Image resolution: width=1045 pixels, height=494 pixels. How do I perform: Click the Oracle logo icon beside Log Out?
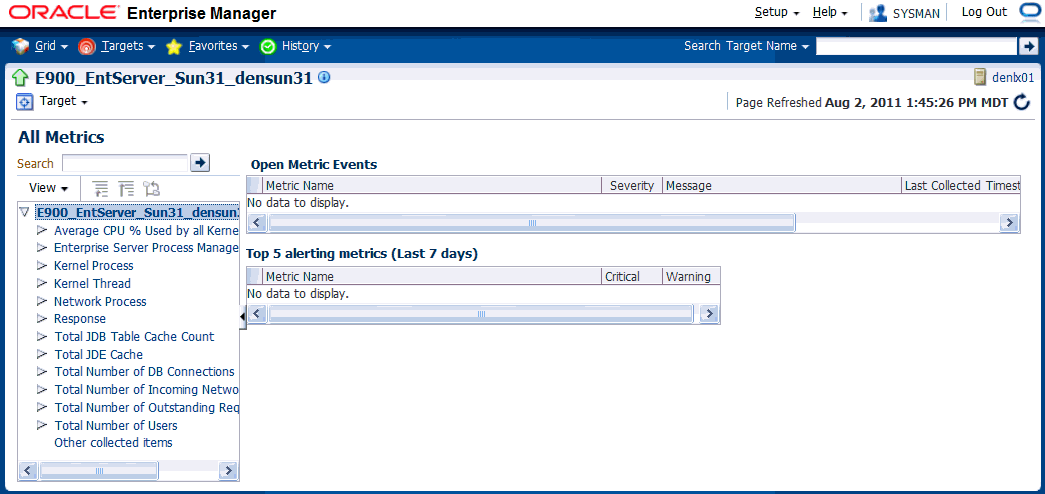(1030, 13)
